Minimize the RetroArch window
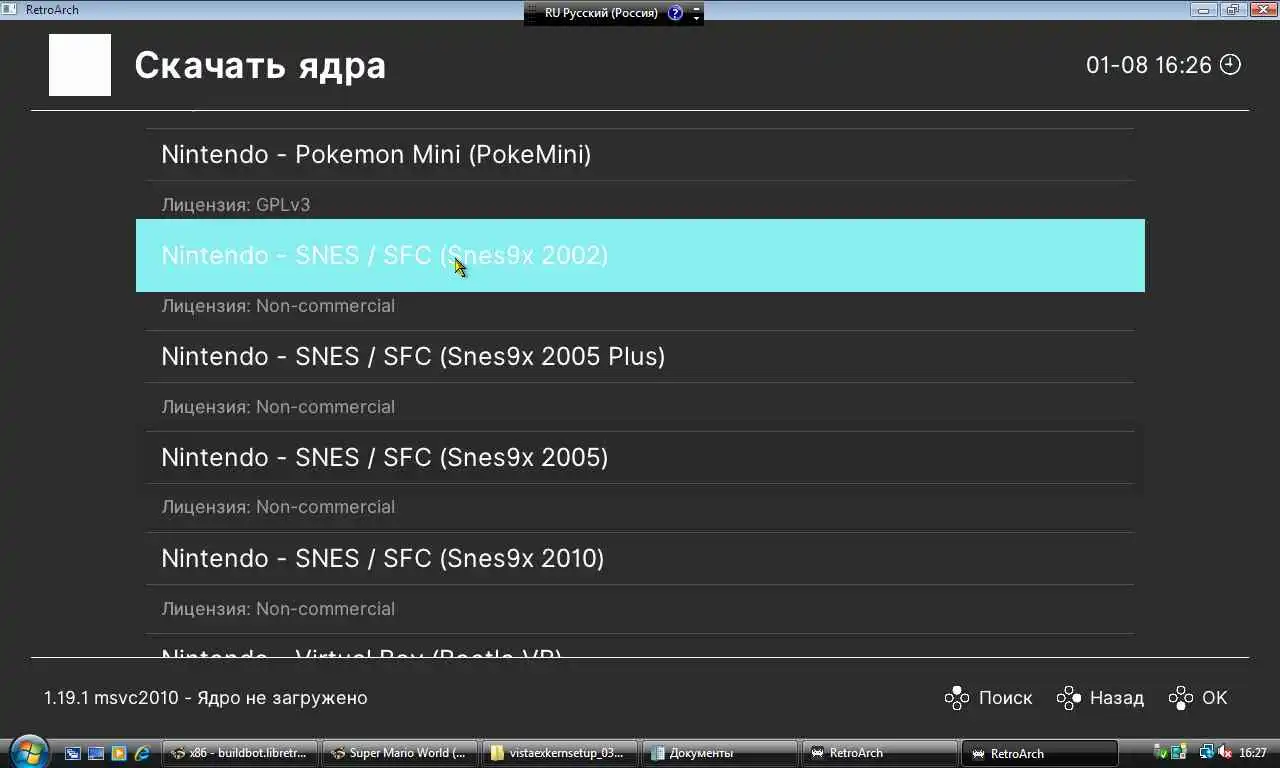The height and width of the screenshot is (768, 1280). 1205,10
